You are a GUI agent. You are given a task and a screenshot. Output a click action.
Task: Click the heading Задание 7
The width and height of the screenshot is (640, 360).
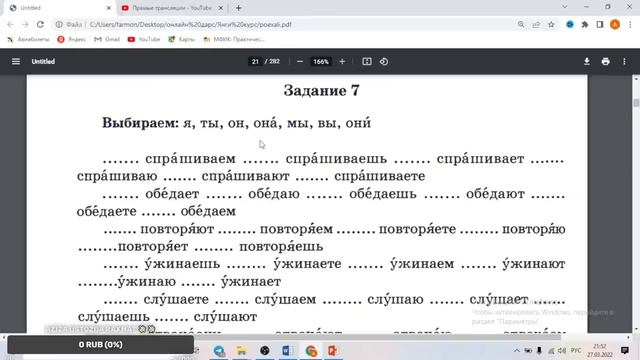(x=322, y=90)
